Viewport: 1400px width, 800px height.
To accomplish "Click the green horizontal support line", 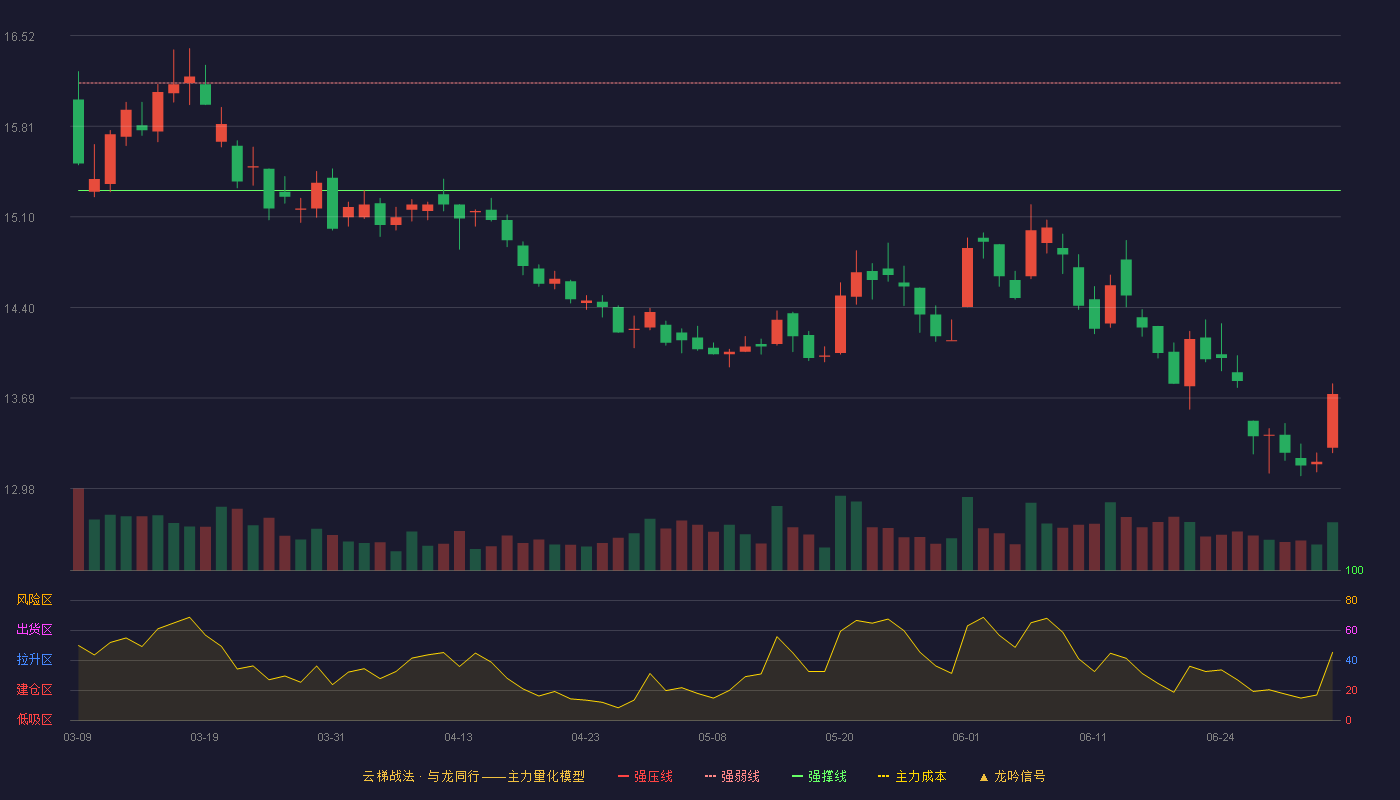I will (x=709, y=190).
